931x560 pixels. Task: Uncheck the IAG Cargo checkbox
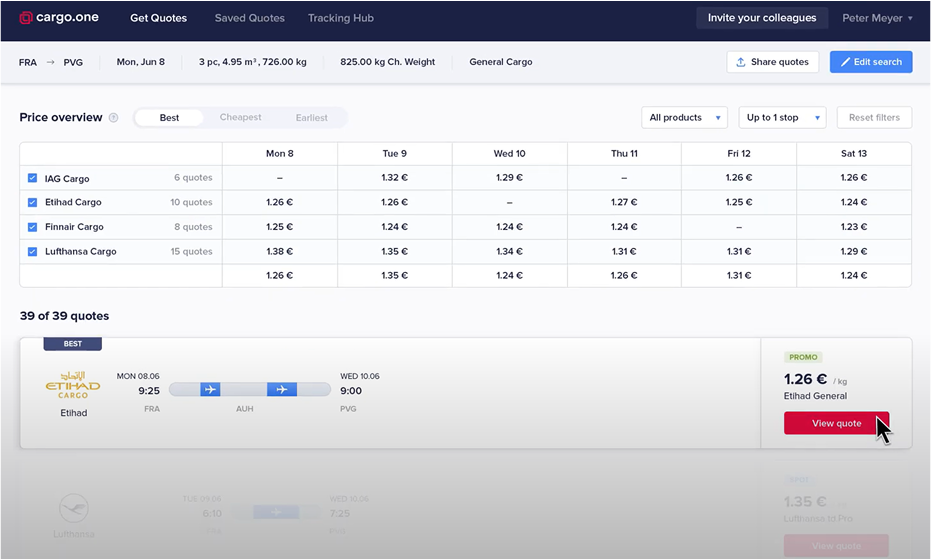pos(33,178)
